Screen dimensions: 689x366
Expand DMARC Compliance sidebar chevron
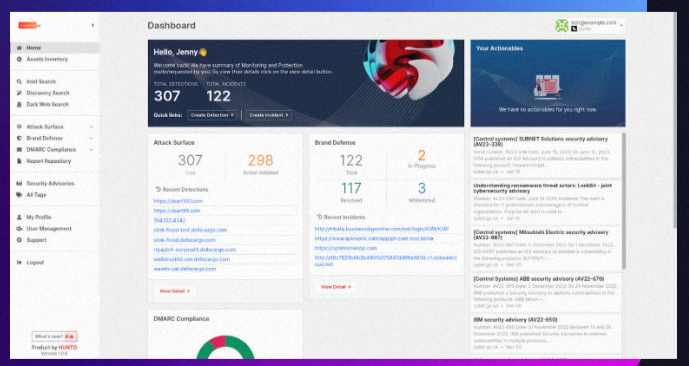click(x=91, y=150)
